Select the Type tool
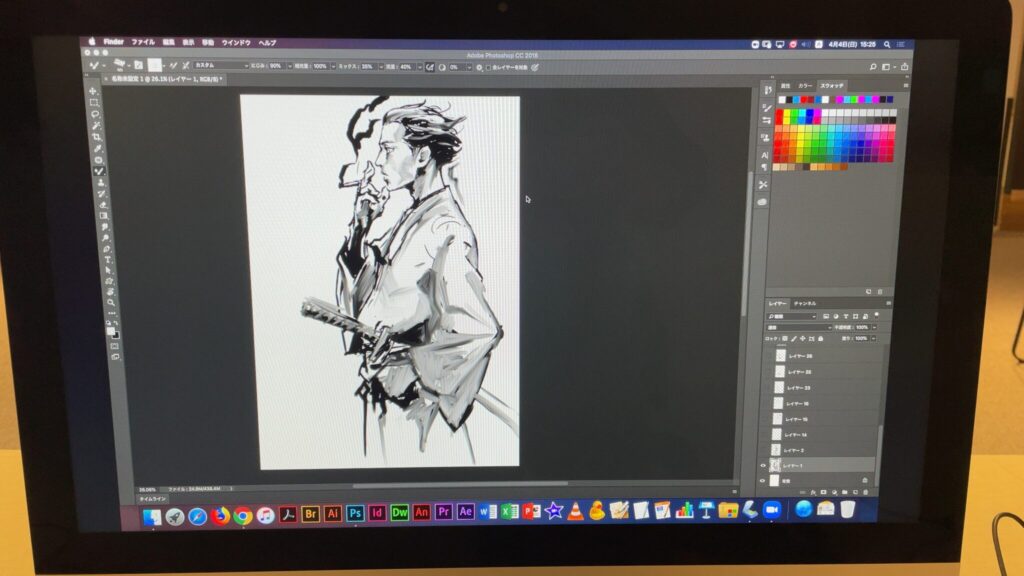Screen dimensions: 1024x576 pos(108,260)
